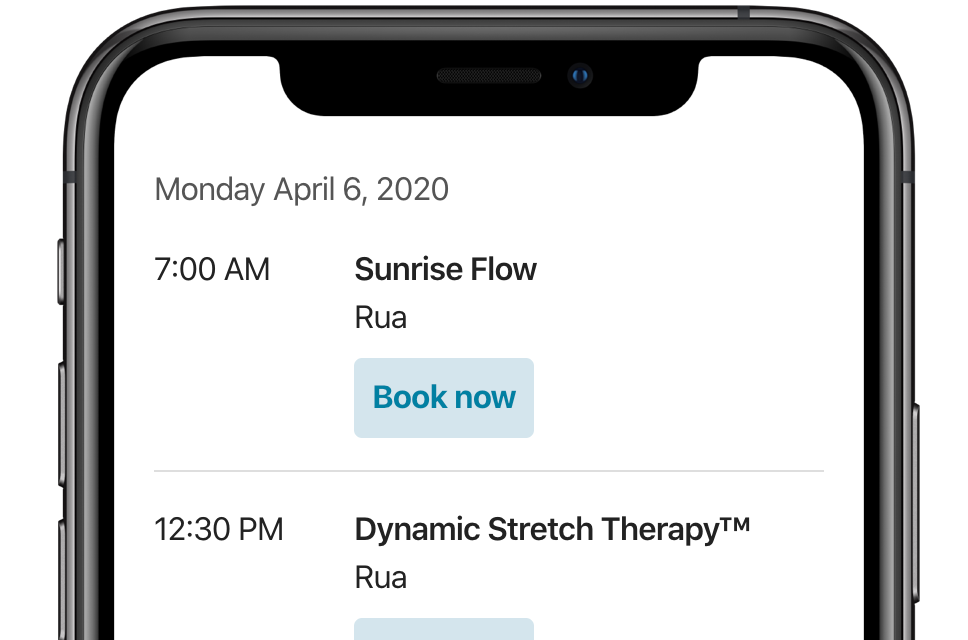Tap the front camera lens in the notch
Image resolution: width=968 pixels, height=640 pixels.
580,76
